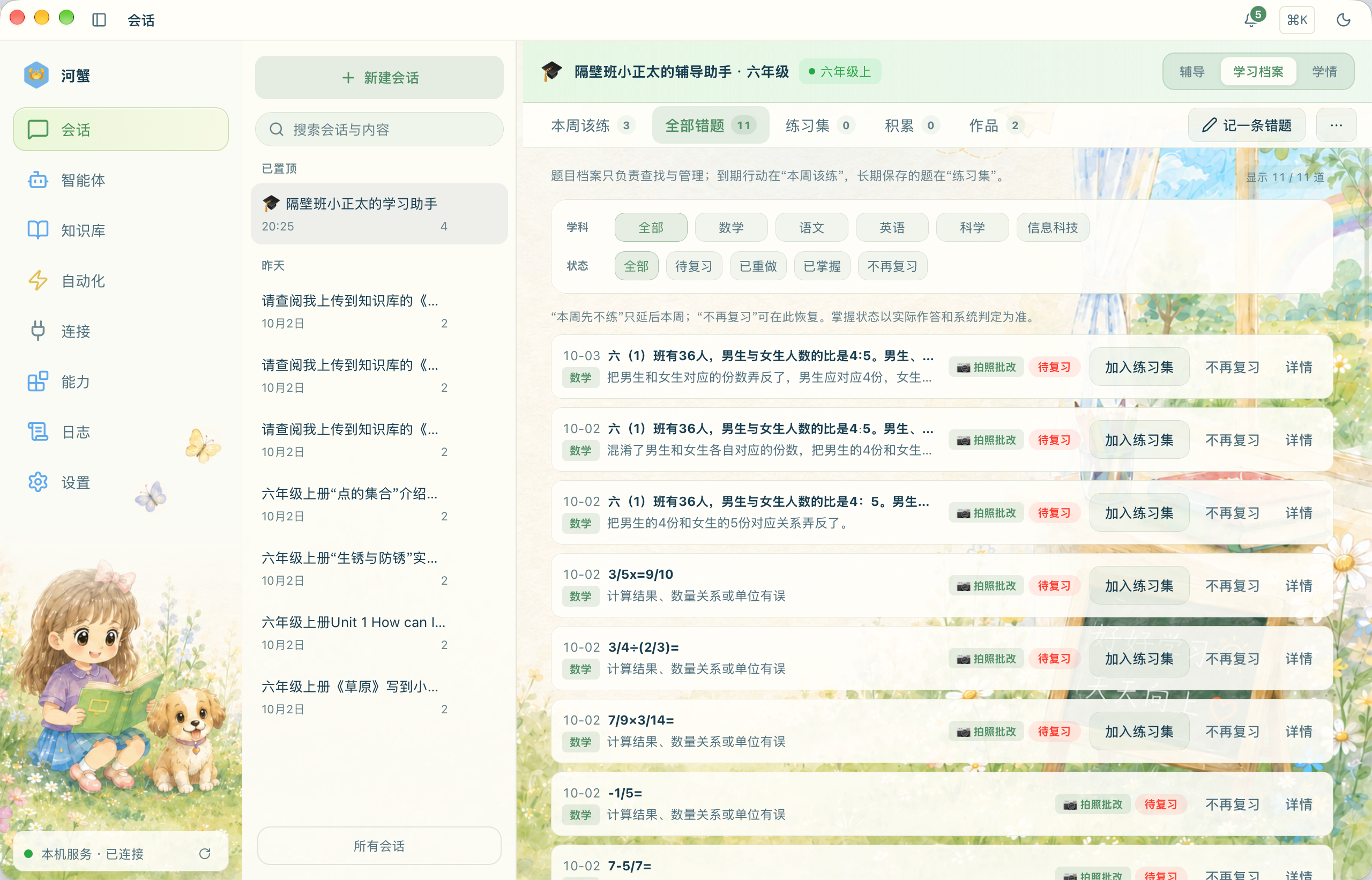Screen dimensions: 1372x880
Task: Open 能力 in sidebar
Action: pyautogui.click(x=121, y=381)
